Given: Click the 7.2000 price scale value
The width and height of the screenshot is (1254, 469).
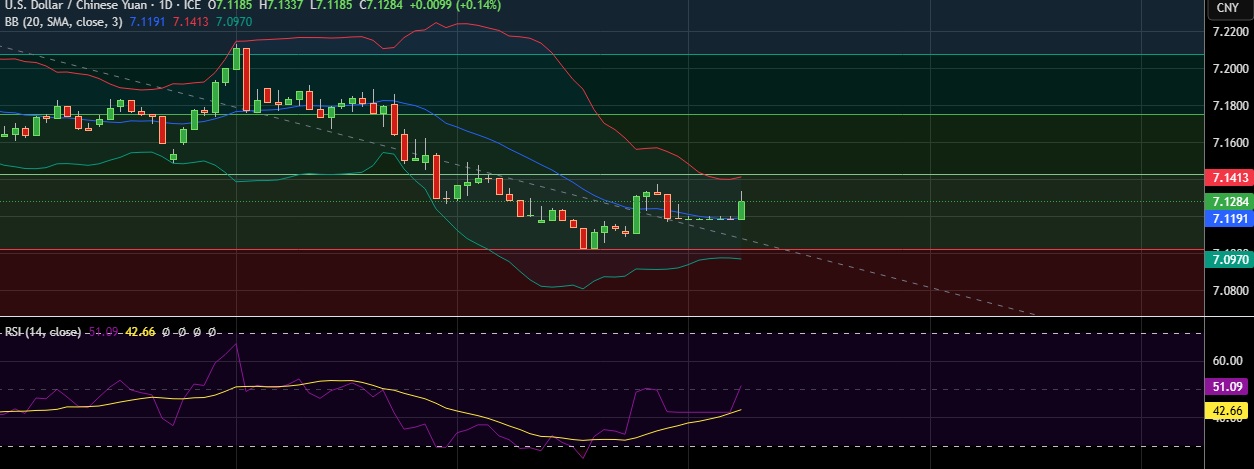Looking at the screenshot, I should (1229, 69).
